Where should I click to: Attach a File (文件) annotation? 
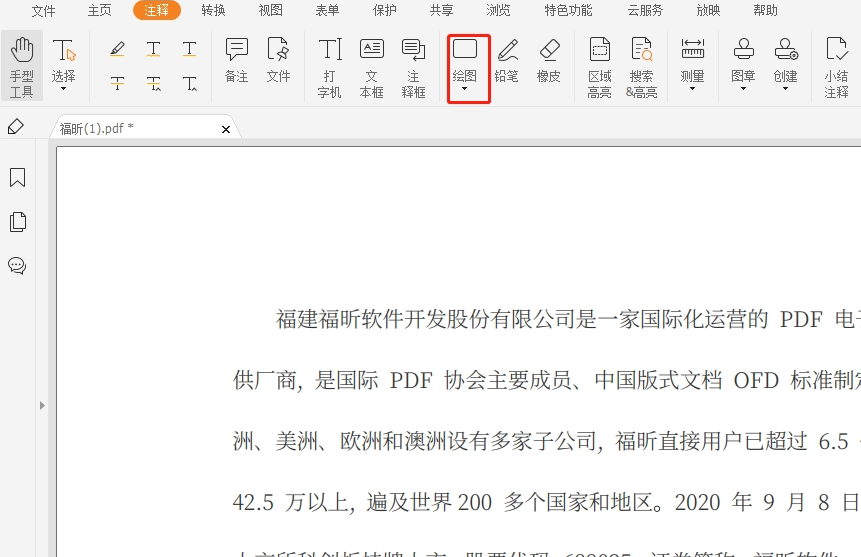tap(278, 59)
